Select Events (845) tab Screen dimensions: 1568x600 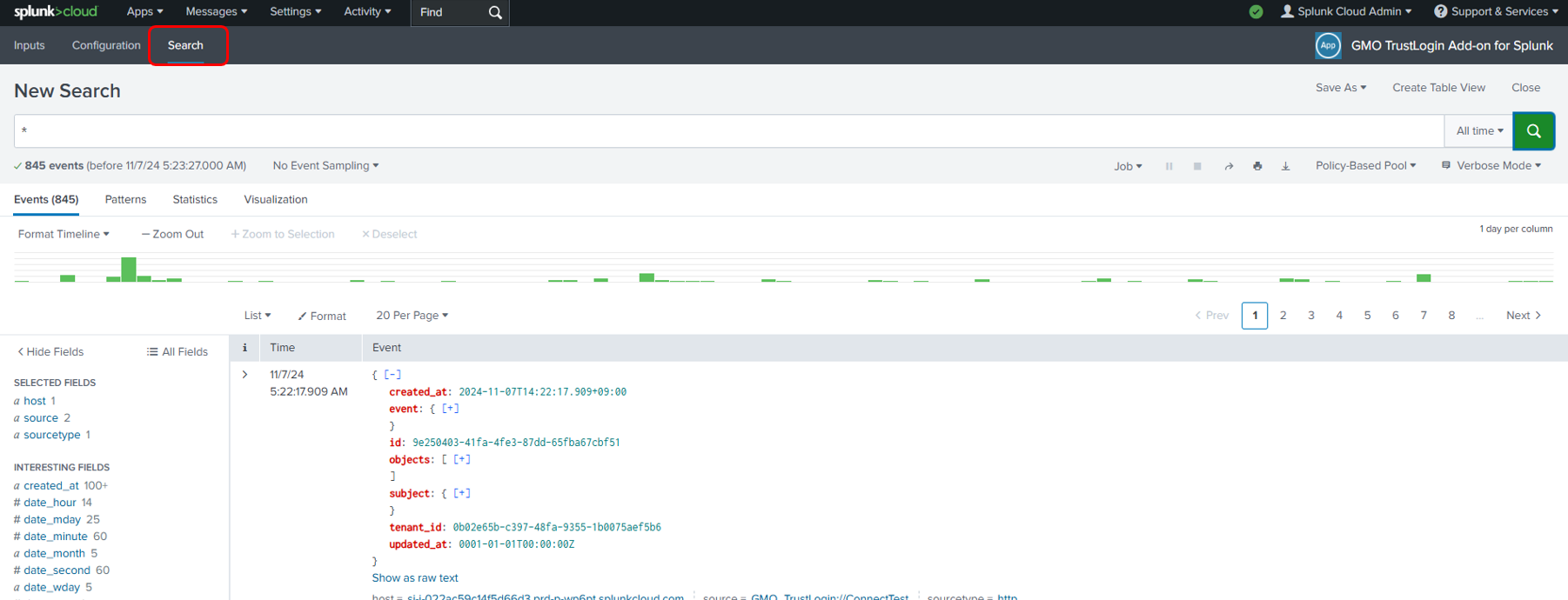coord(46,199)
